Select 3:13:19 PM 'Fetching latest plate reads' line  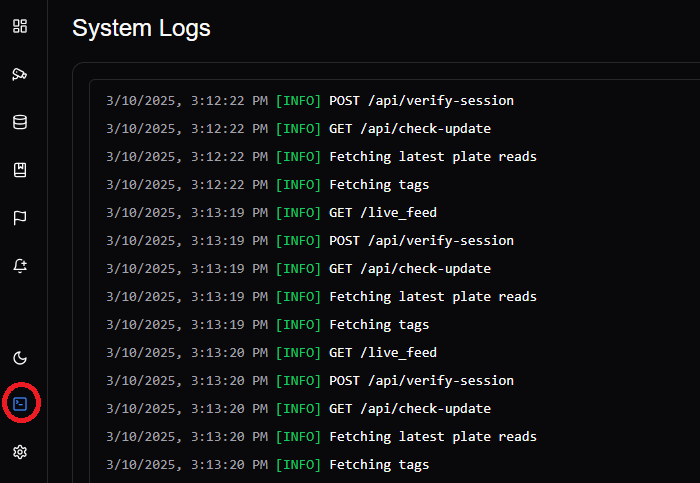pos(321,297)
